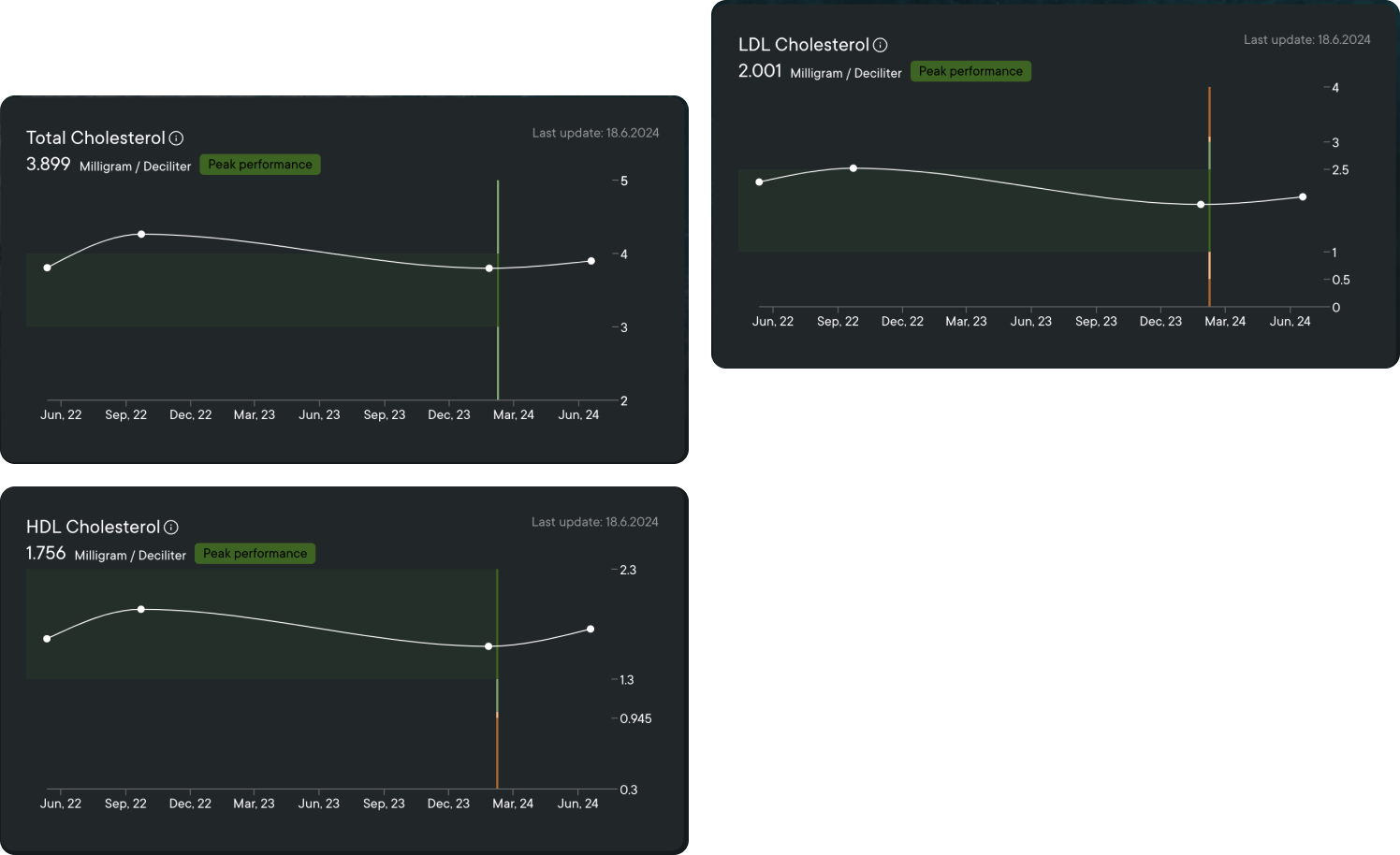Click Mar, 23 axis label on Total Cholesterol chart
The image size is (1400, 855).
(255, 415)
